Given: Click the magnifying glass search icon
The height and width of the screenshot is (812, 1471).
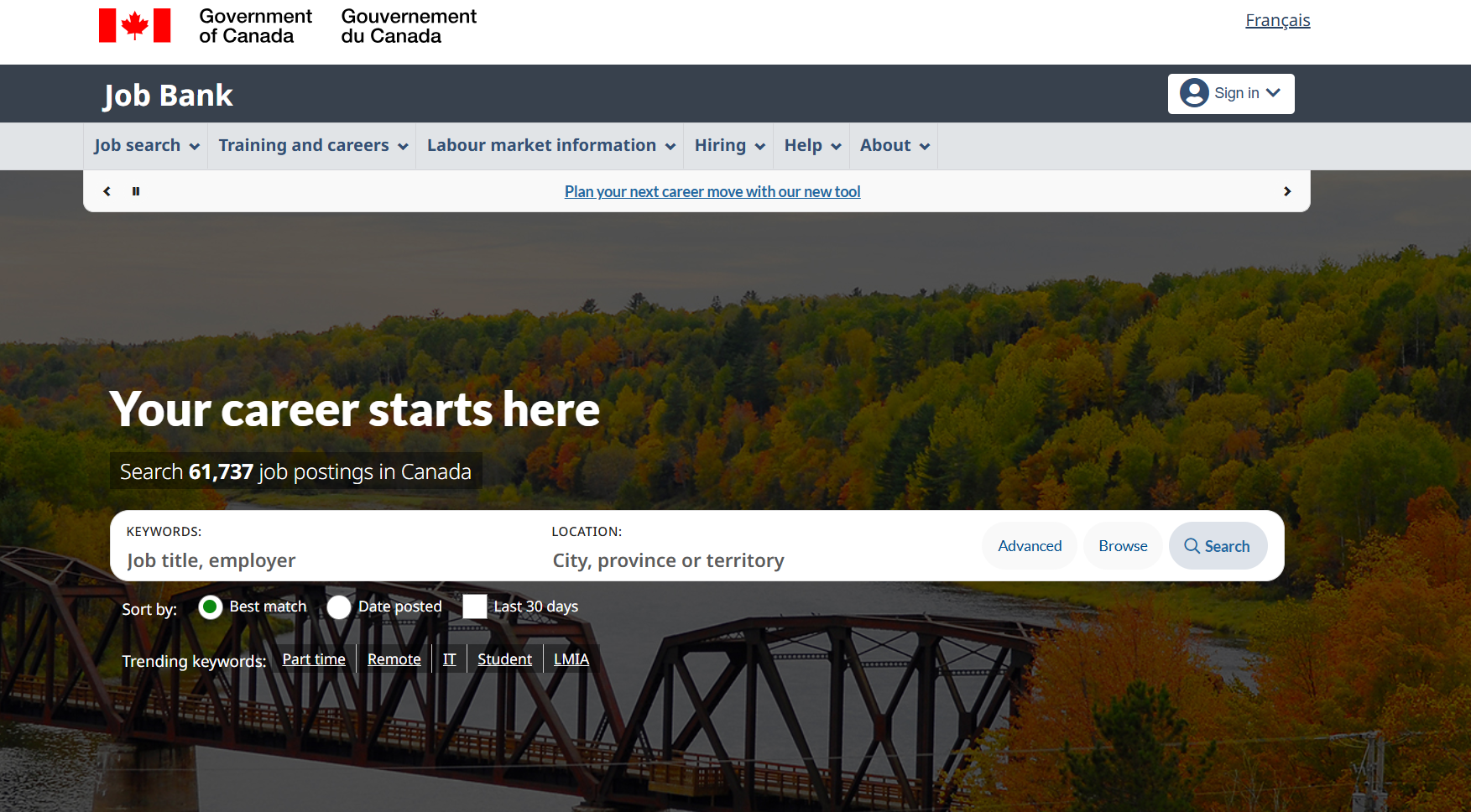Looking at the screenshot, I should tap(1192, 546).
